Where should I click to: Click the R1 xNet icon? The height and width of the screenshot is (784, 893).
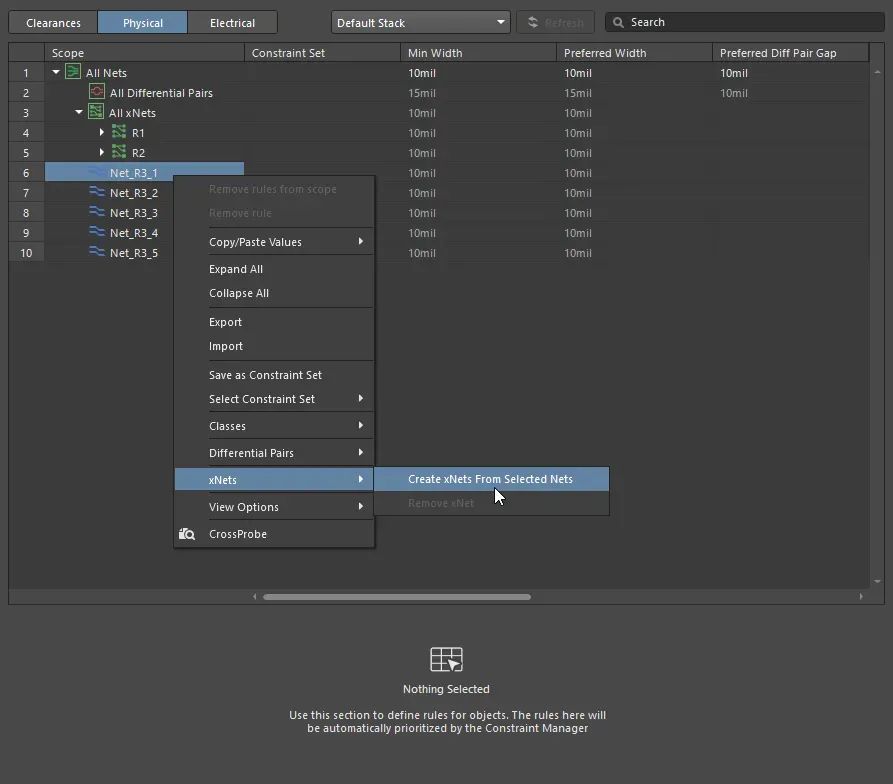click(x=118, y=132)
